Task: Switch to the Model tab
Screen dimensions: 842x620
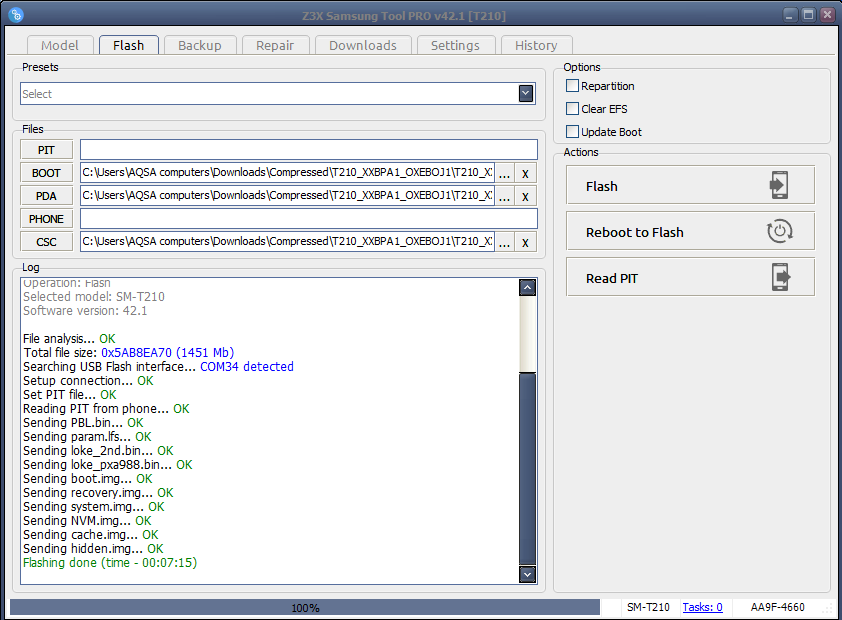Action: [x=60, y=46]
